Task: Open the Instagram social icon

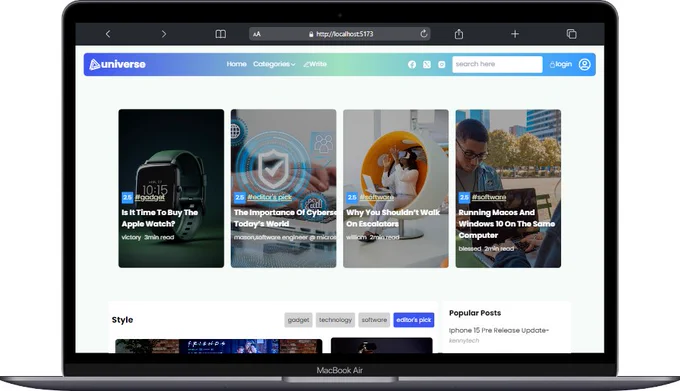Action: [x=441, y=65]
